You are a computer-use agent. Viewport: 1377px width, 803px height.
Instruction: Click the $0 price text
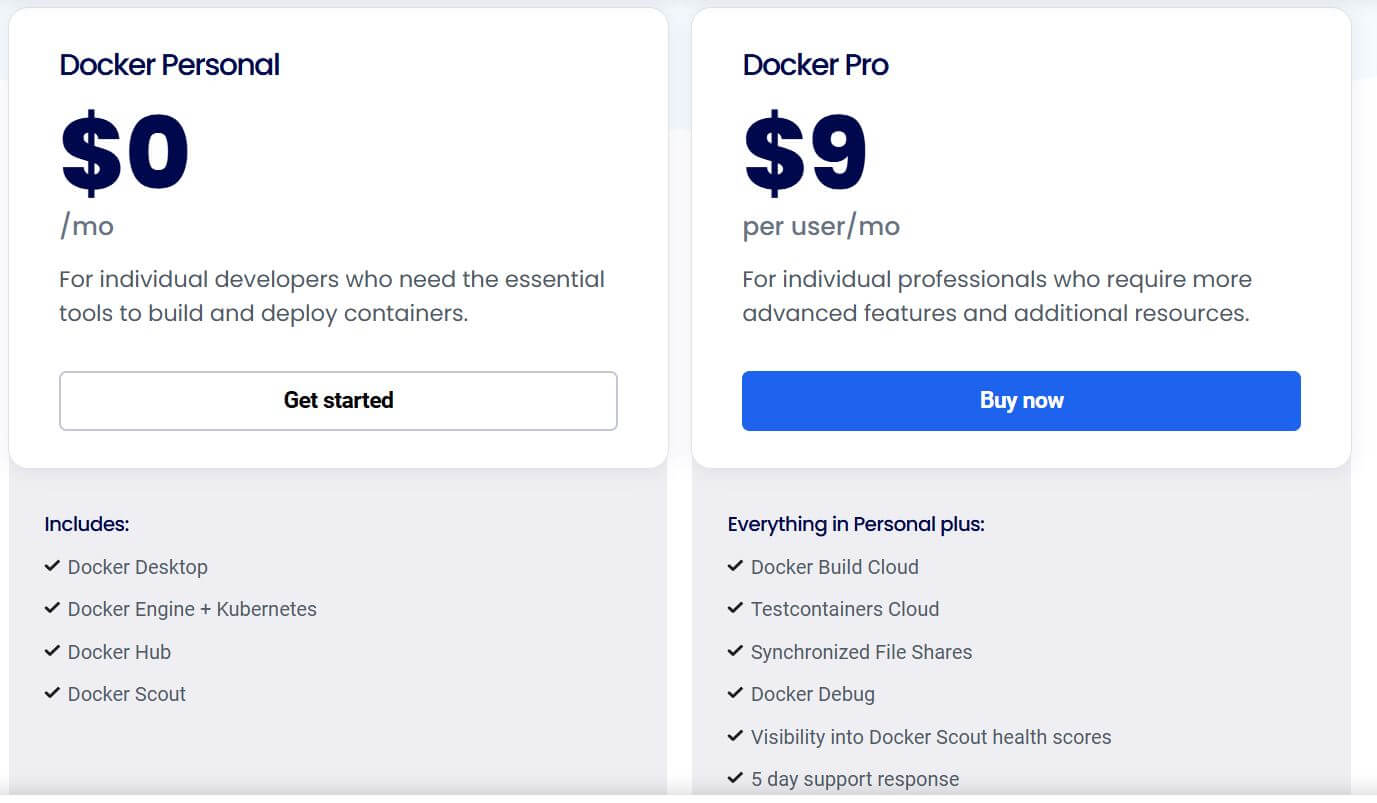(125, 155)
